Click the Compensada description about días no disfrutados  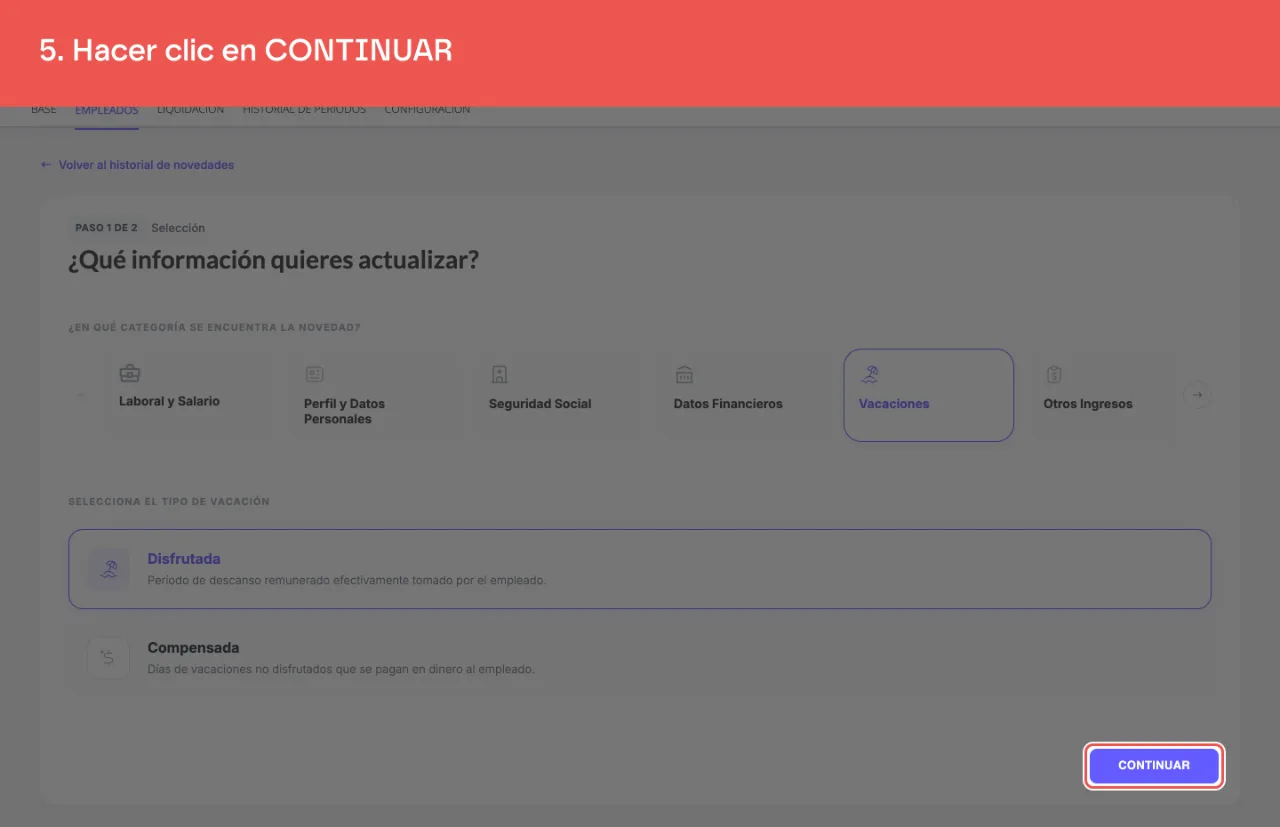(x=341, y=669)
